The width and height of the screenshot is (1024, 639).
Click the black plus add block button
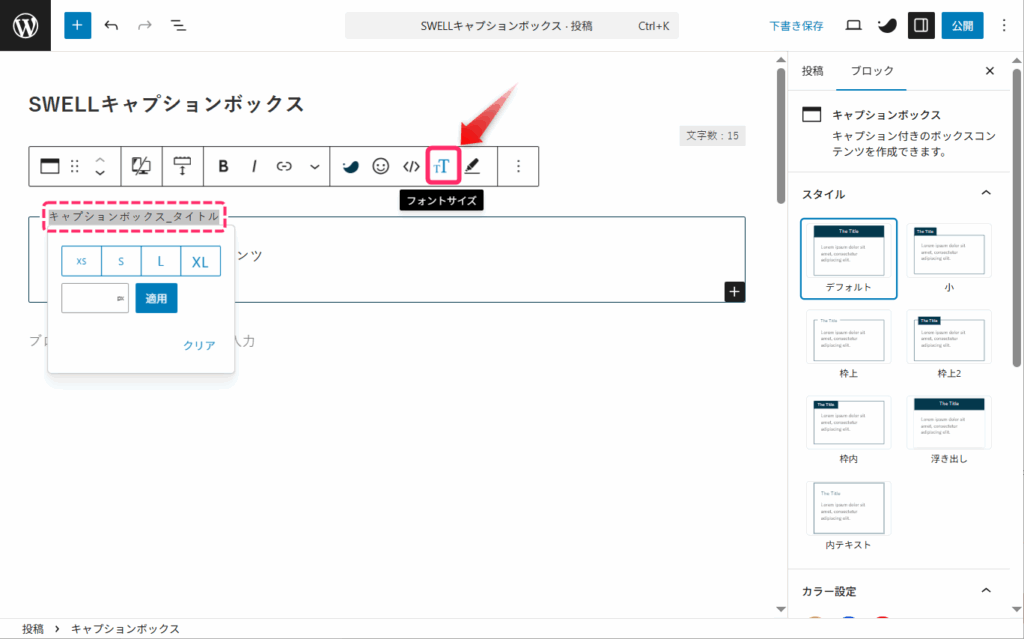pos(734,291)
